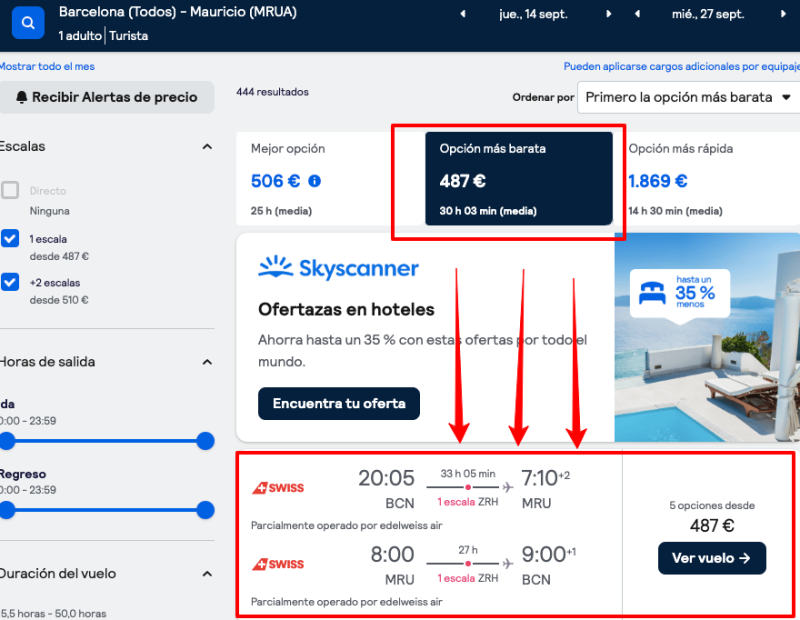
Task: Click SWISS logo on the 8:00 return flight
Action: [278, 564]
